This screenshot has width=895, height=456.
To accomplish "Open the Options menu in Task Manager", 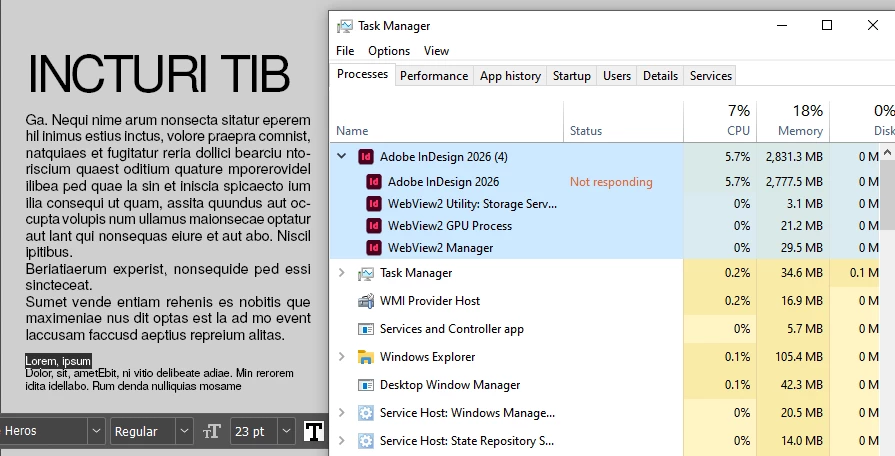I will (x=389, y=51).
